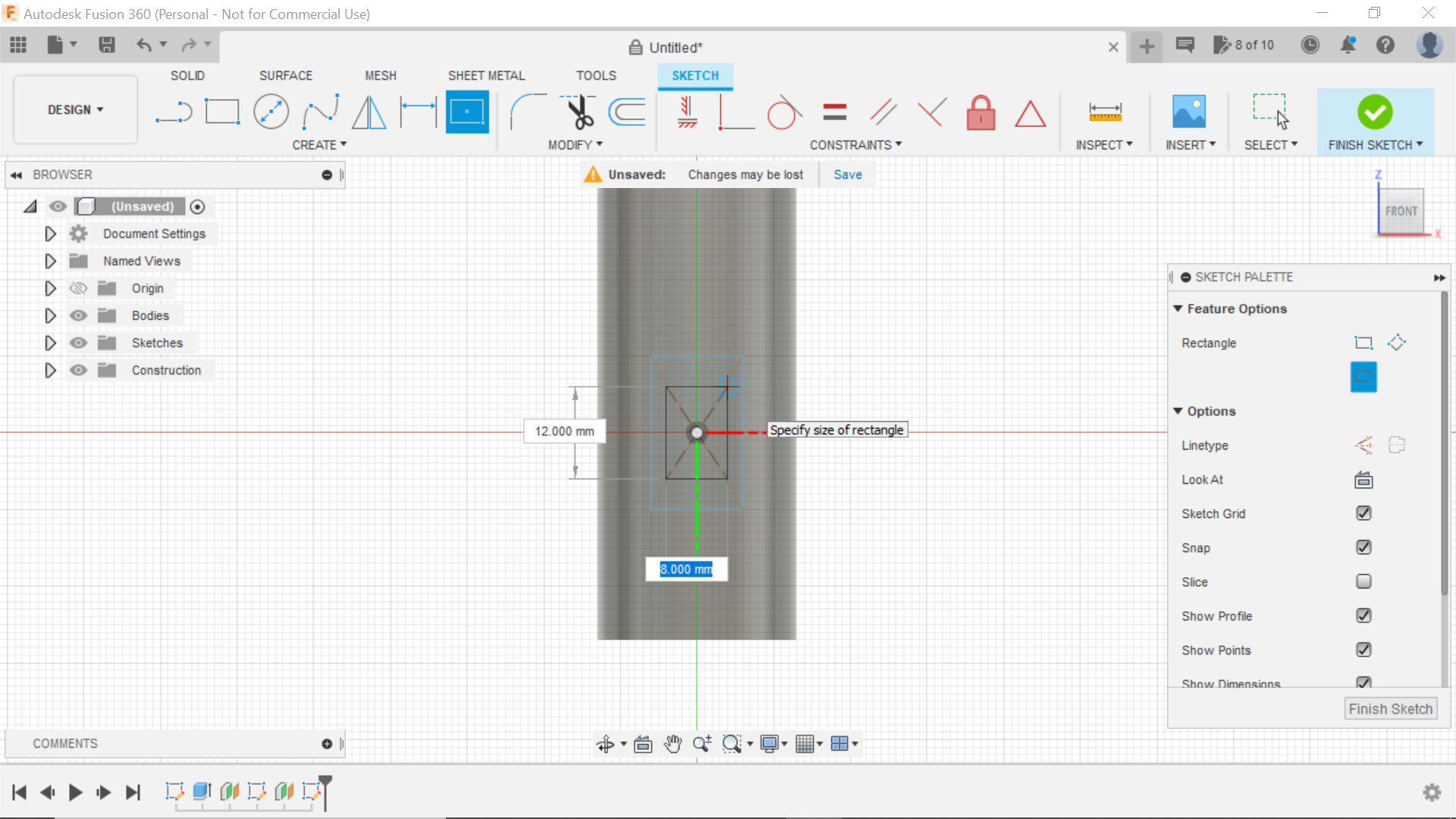
Task: Enable the Slice checkbox in palette
Action: pos(1363,581)
